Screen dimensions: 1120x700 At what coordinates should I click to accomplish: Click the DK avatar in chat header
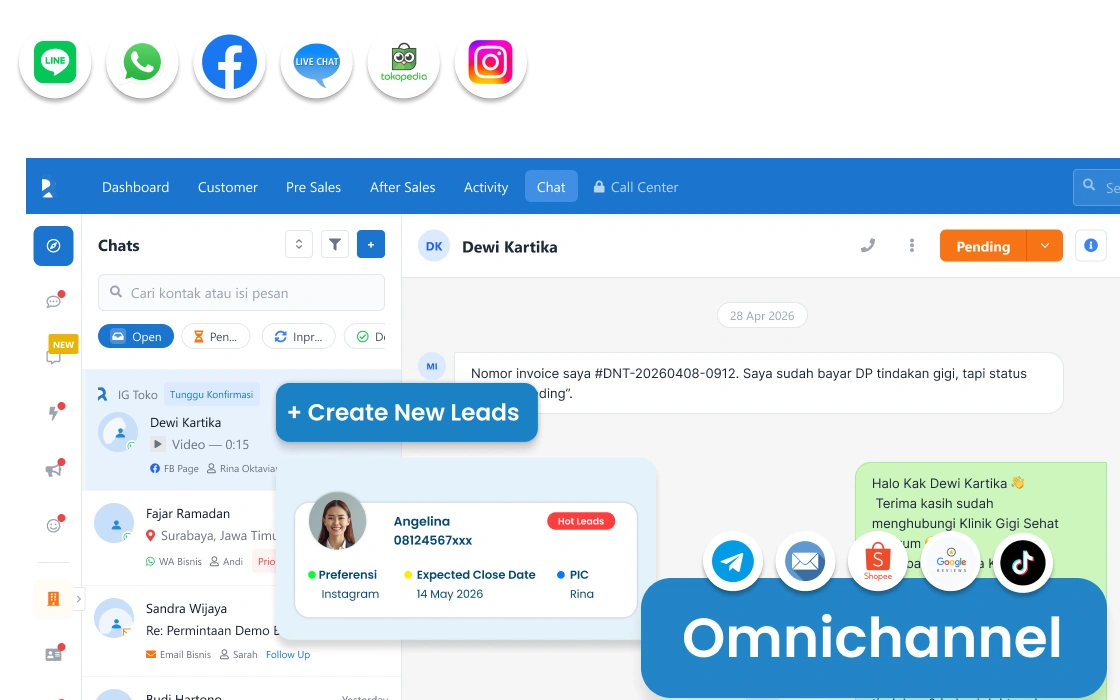point(434,246)
